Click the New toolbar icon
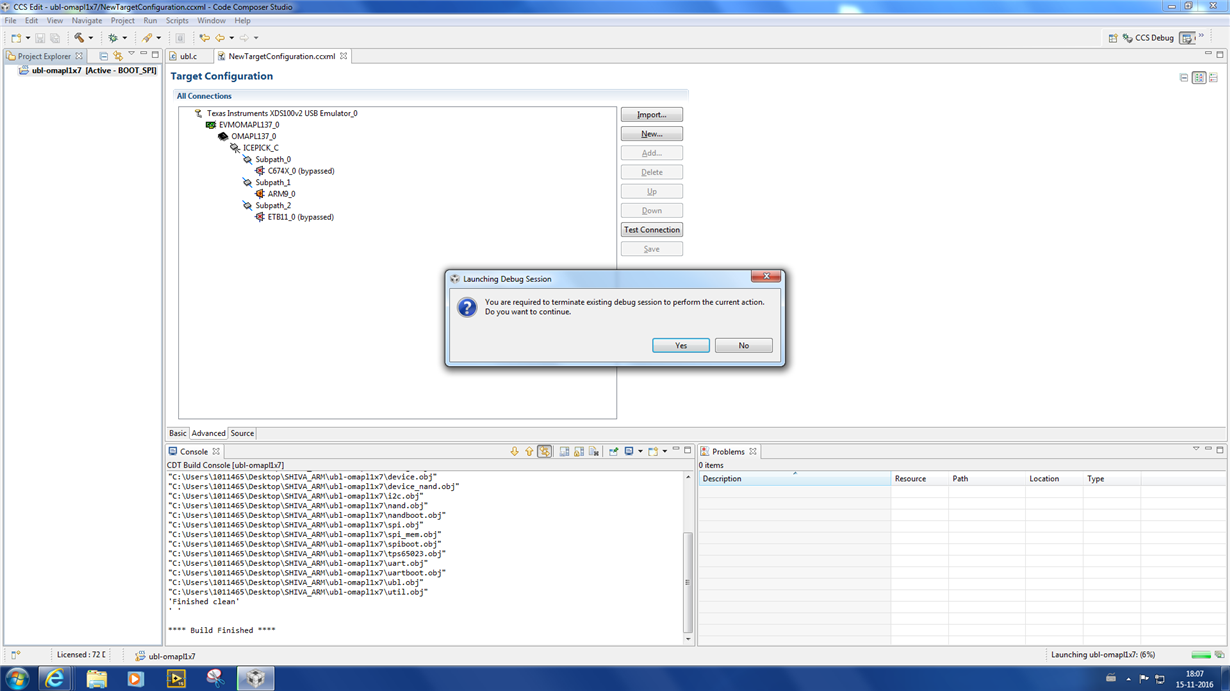The width and height of the screenshot is (1230, 691). tap(16, 38)
